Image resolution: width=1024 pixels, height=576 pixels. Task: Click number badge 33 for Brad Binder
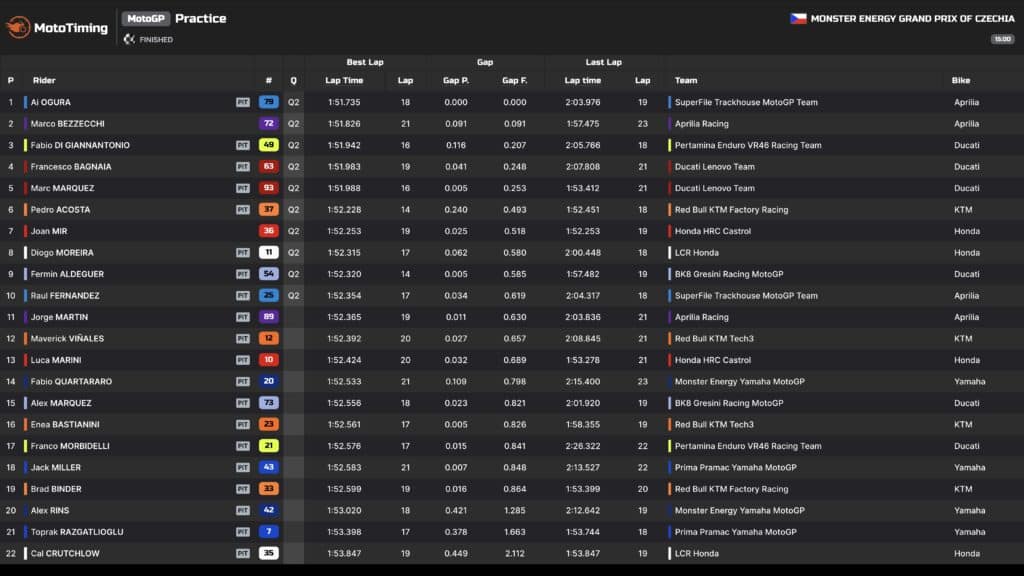(x=268, y=489)
